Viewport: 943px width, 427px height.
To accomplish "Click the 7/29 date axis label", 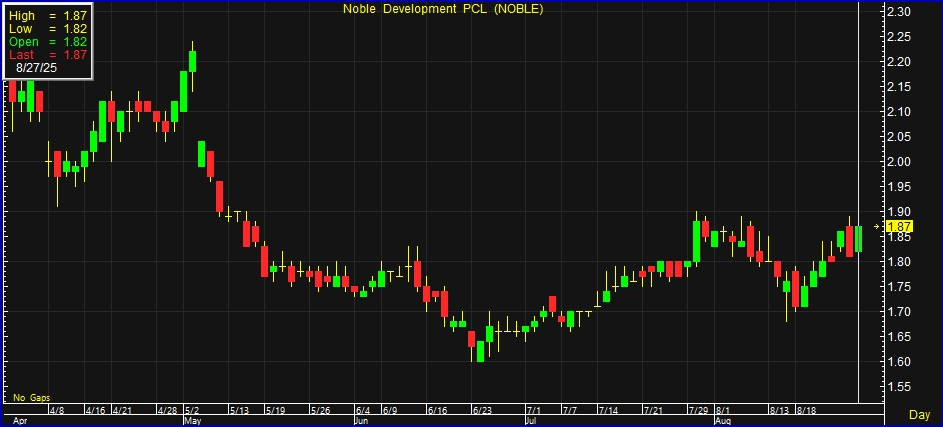I will click(x=698, y=411).
